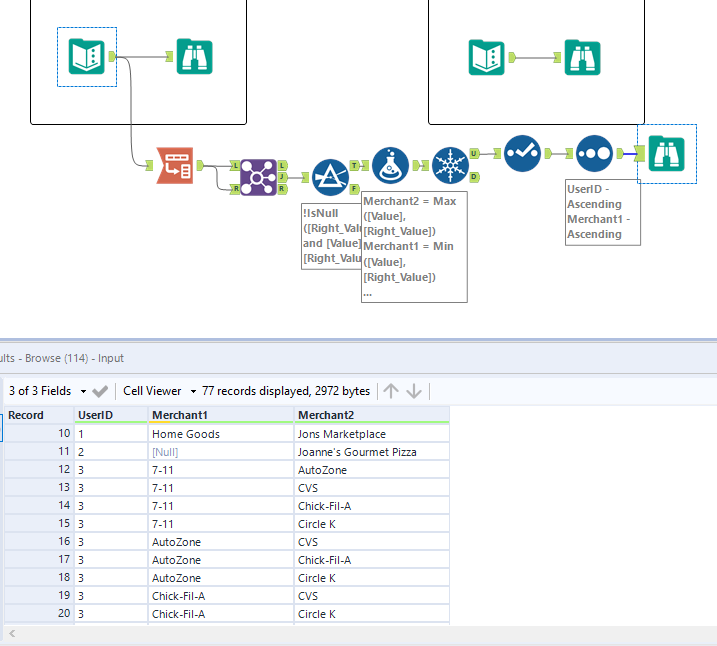Screen dimensions: 717x646
Task: Select the AutoZone cell in record 16
Action: [x=221, y=542]
